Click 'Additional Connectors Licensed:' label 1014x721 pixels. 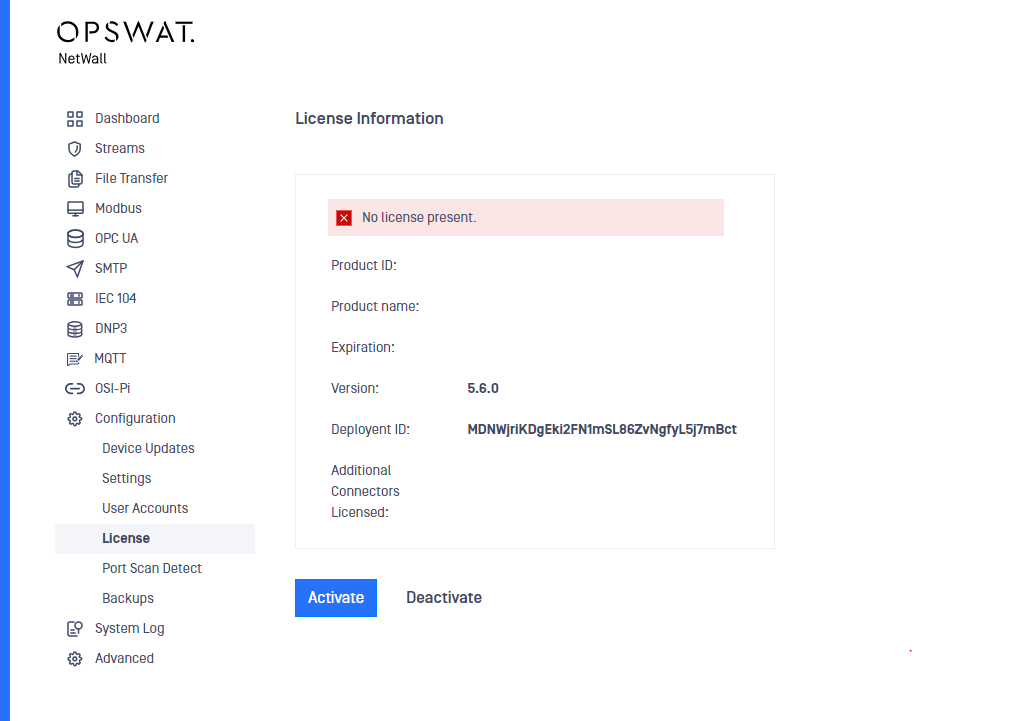pyautogui.click(x=365, y=491)
